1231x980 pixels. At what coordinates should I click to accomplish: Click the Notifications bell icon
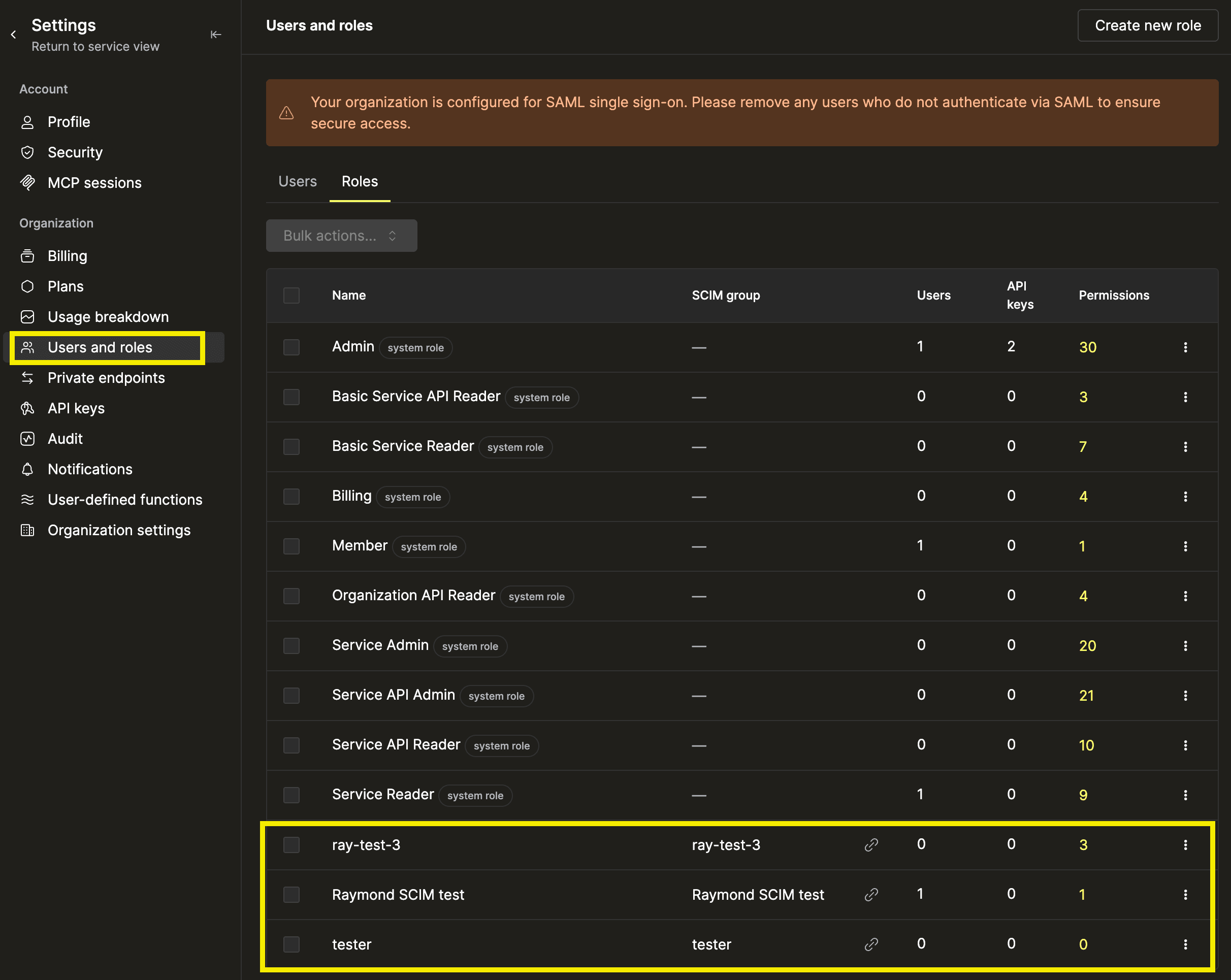[27, 469]
